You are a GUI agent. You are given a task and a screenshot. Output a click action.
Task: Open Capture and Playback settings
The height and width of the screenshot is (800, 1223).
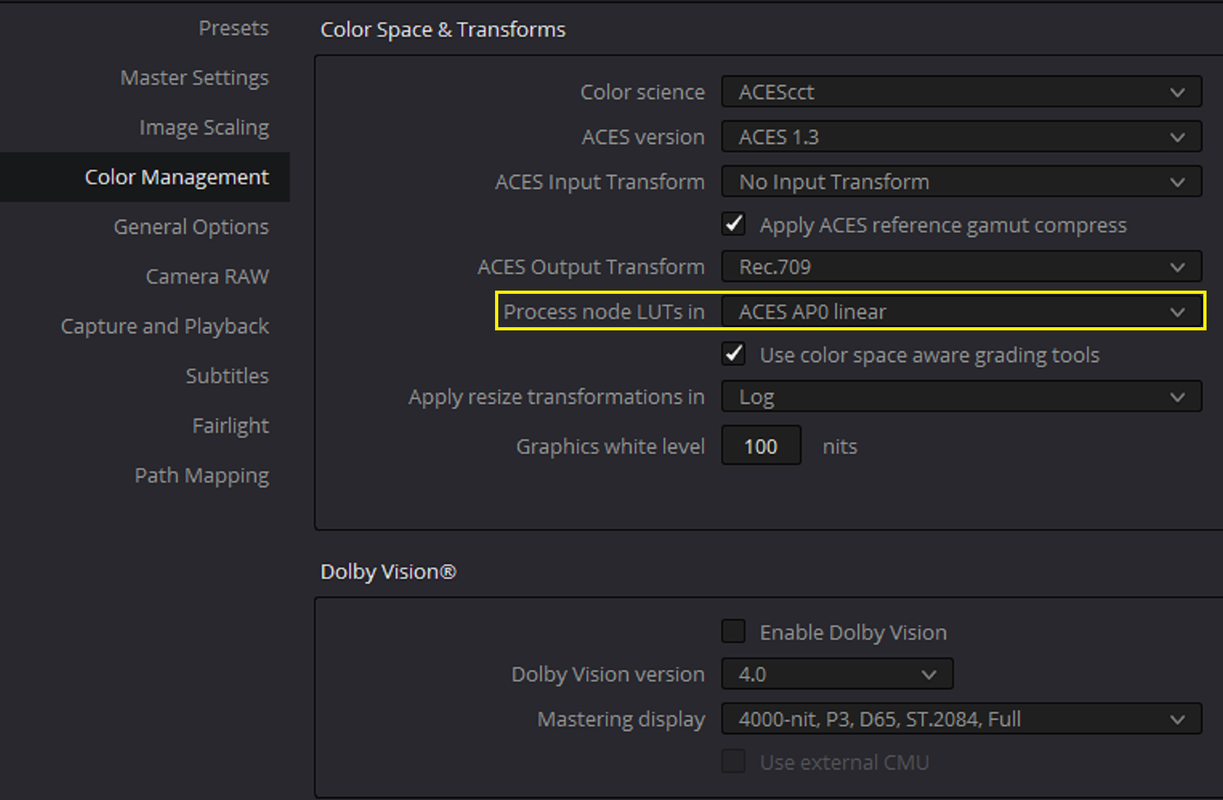(165, 327)
